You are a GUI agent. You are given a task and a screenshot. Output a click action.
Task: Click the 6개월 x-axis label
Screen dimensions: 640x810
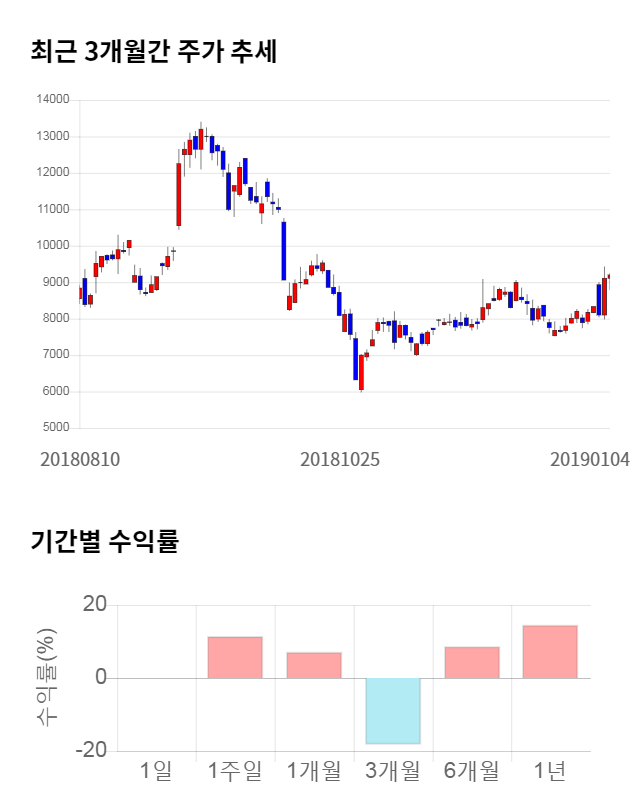click(471, 771)
